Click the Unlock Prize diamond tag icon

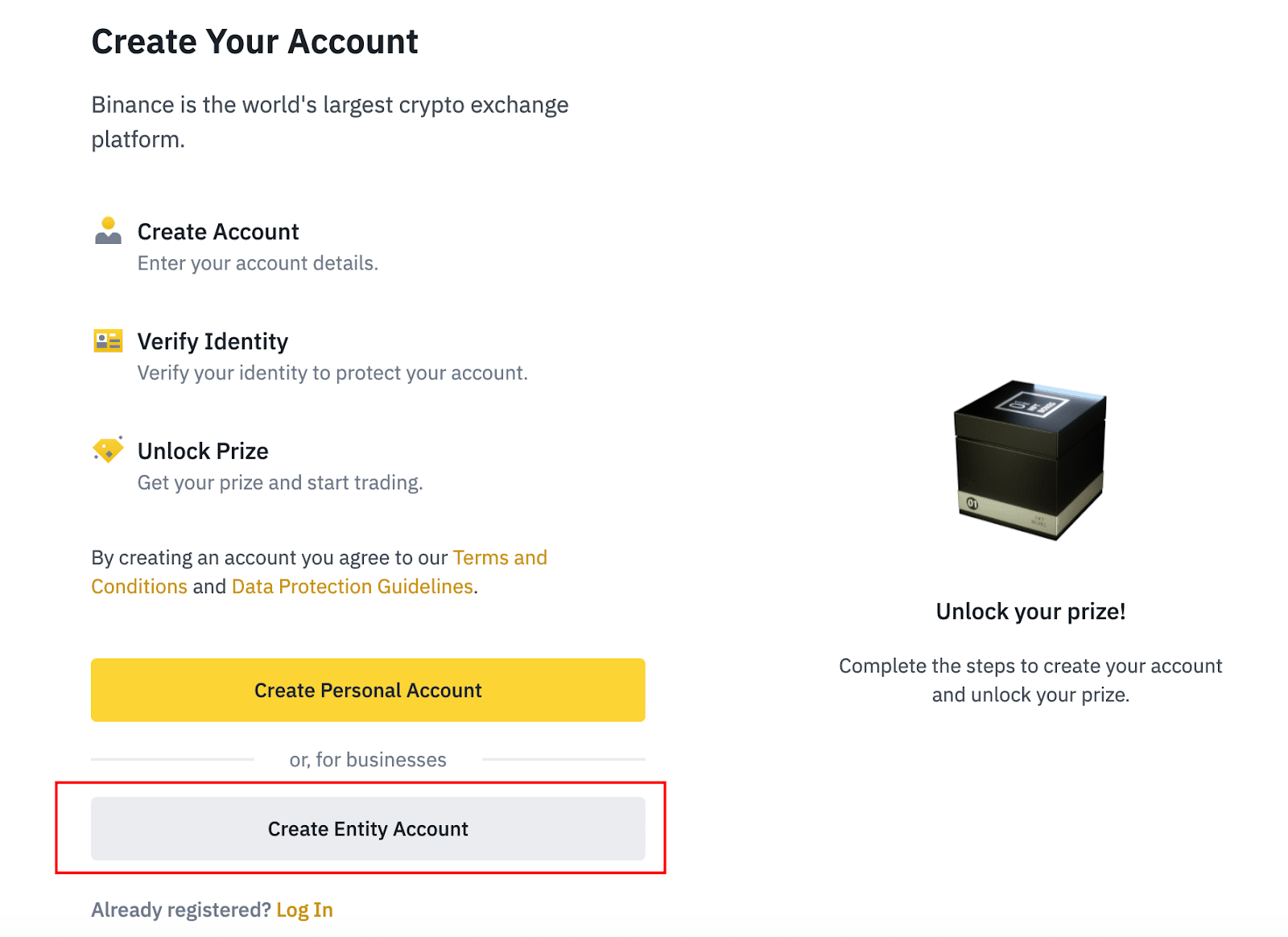(x=108, y=449)
